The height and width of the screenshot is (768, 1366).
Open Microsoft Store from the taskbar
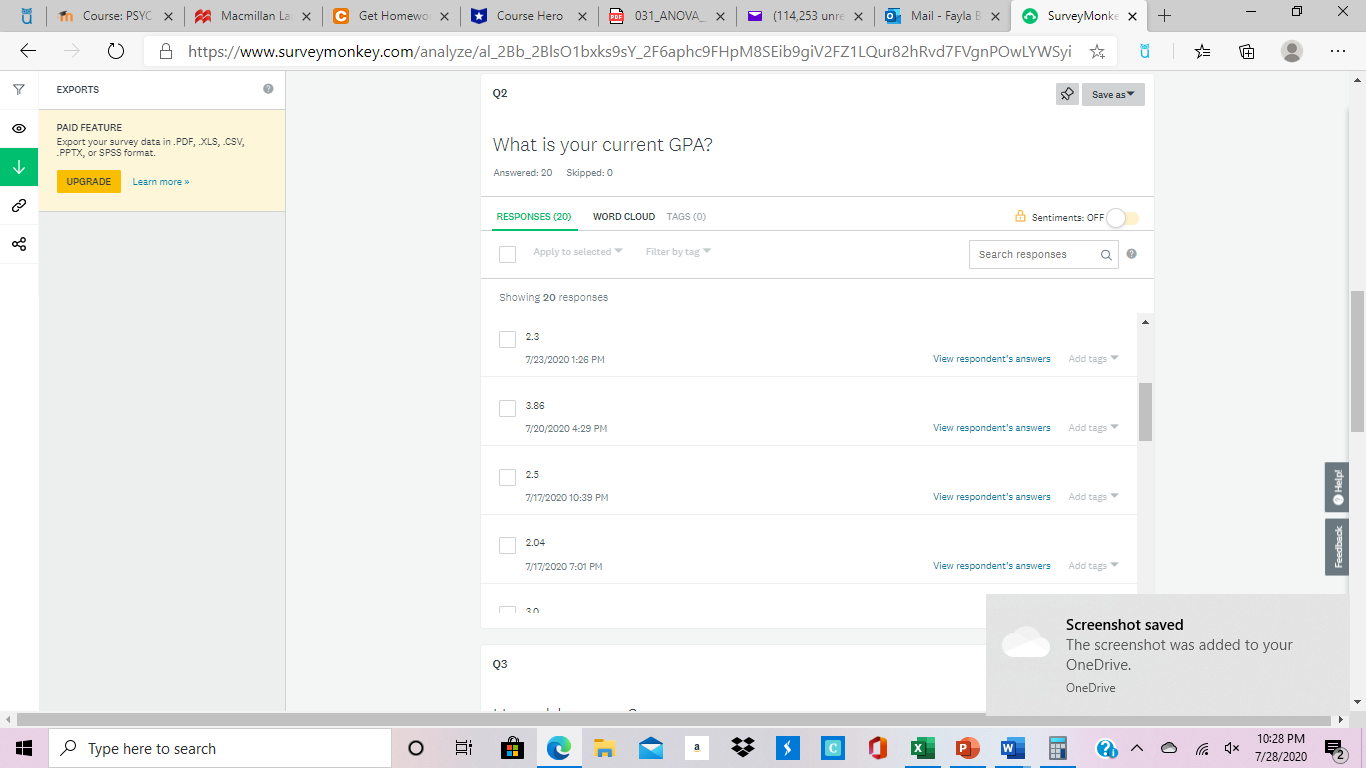click(x=512, y=748)
